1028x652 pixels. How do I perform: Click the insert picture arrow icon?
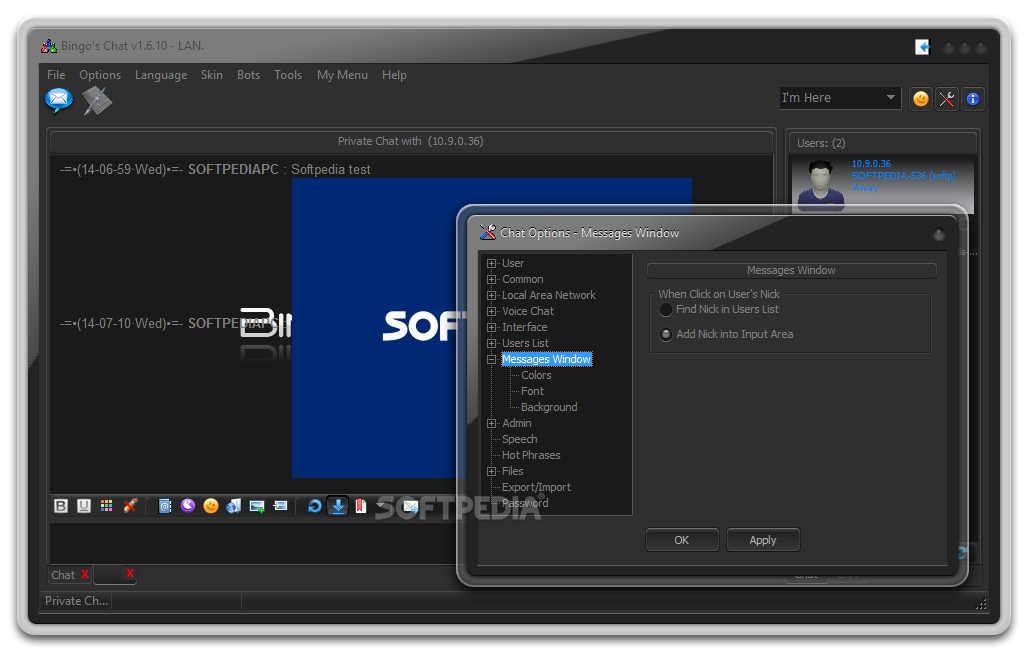280,506
